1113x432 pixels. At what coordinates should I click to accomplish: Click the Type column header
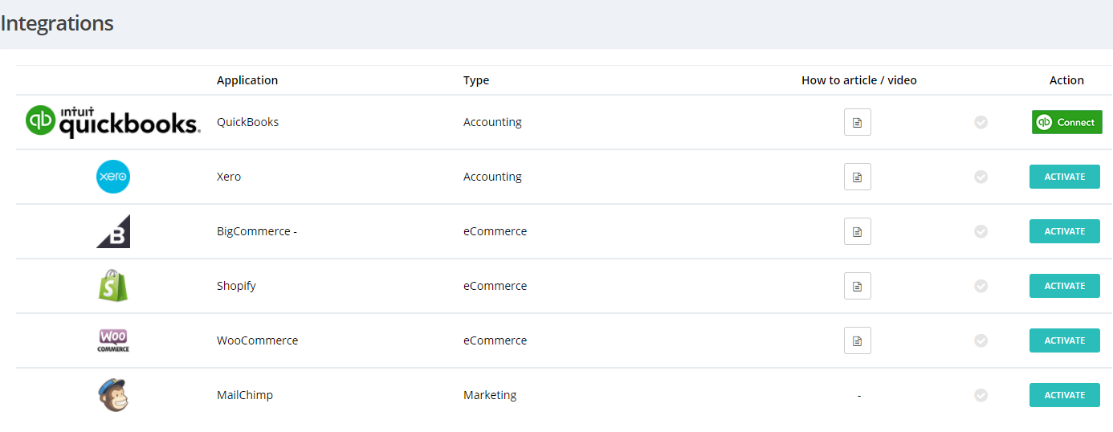point(476,80)
